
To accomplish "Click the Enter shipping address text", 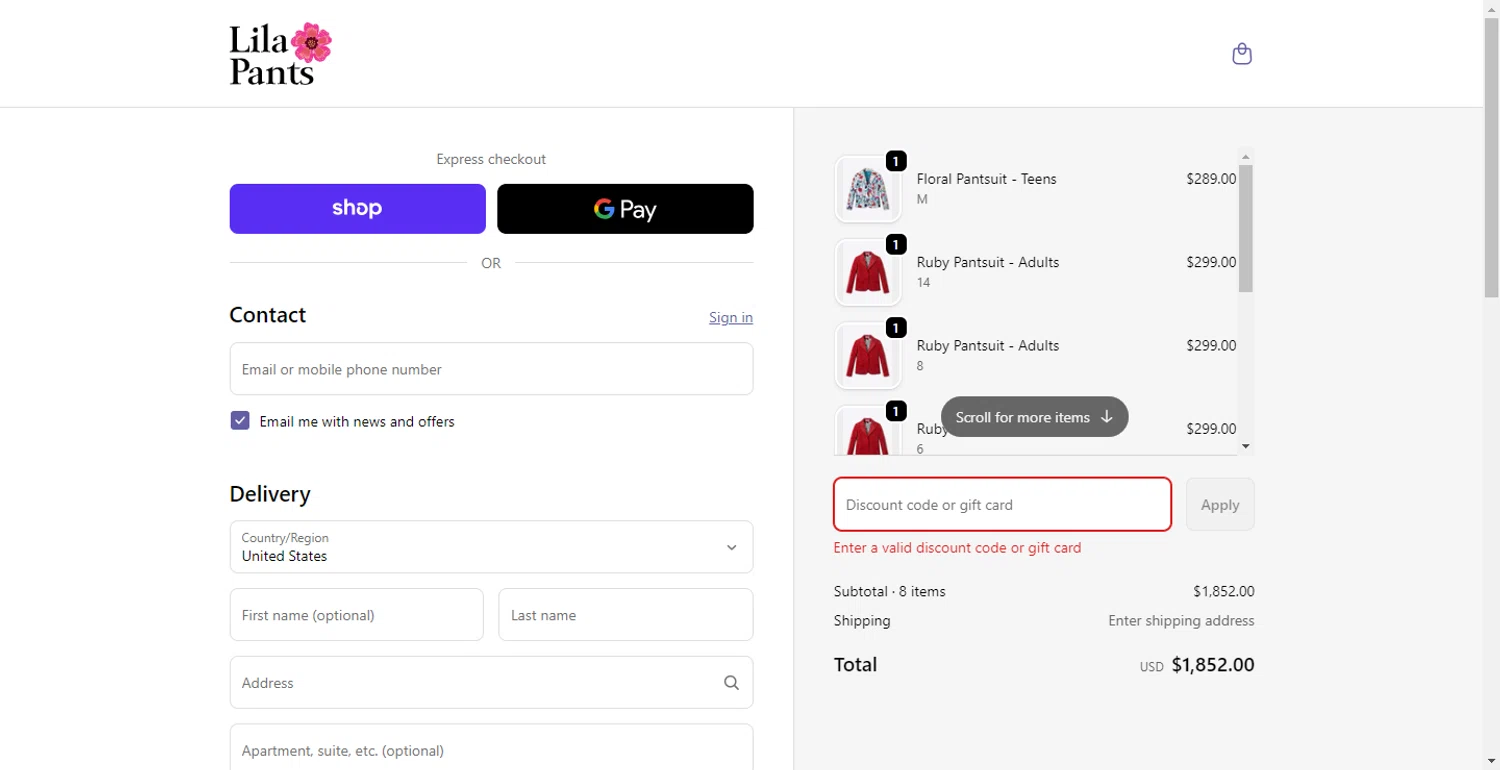I will tap(1181, 621).
